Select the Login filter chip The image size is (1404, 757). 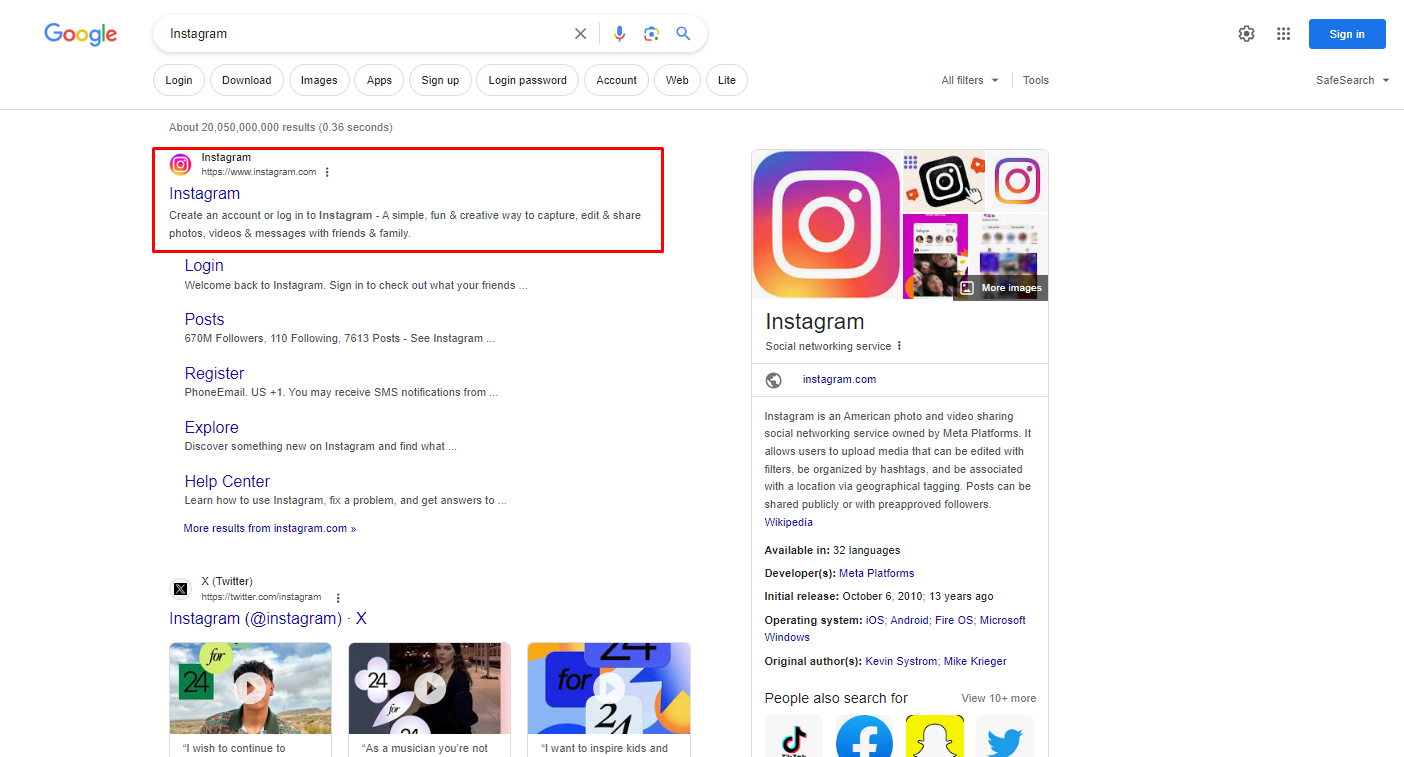[x=179, y=80]
